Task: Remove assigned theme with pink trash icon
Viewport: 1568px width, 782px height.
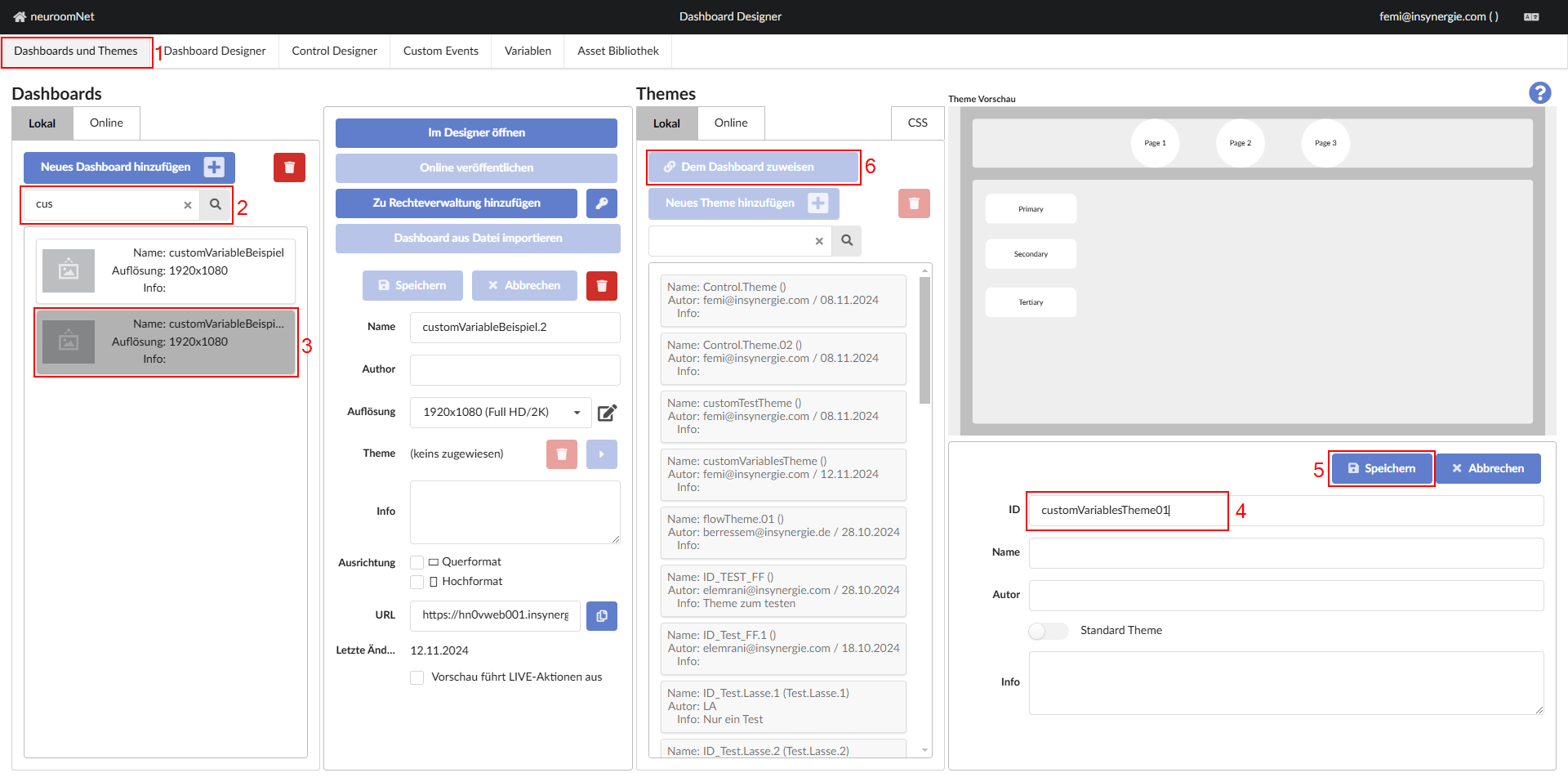Action: coord(561,454)
